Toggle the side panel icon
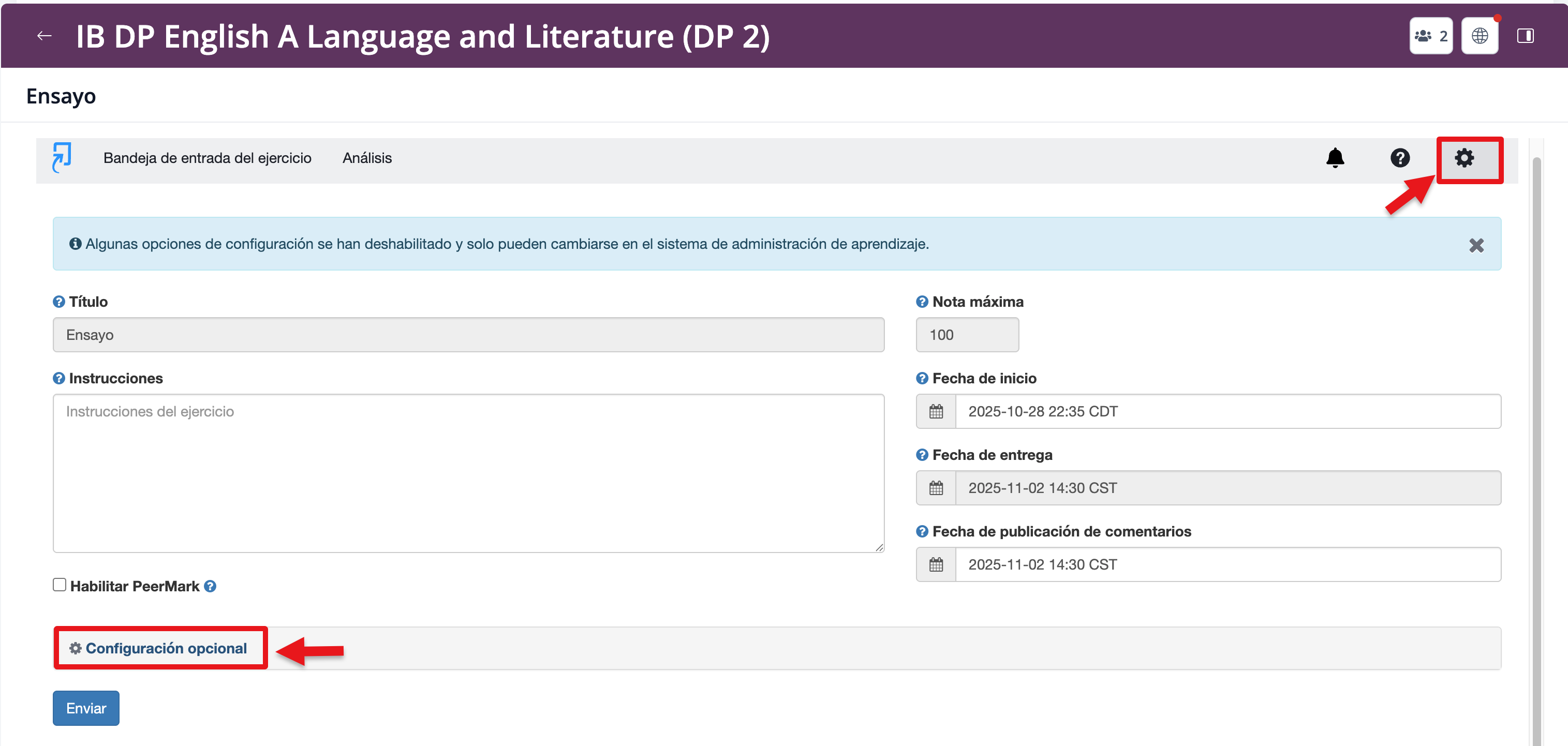Image resolution: width=1568 pixels, height=746 pixels. coord(1525,36)
